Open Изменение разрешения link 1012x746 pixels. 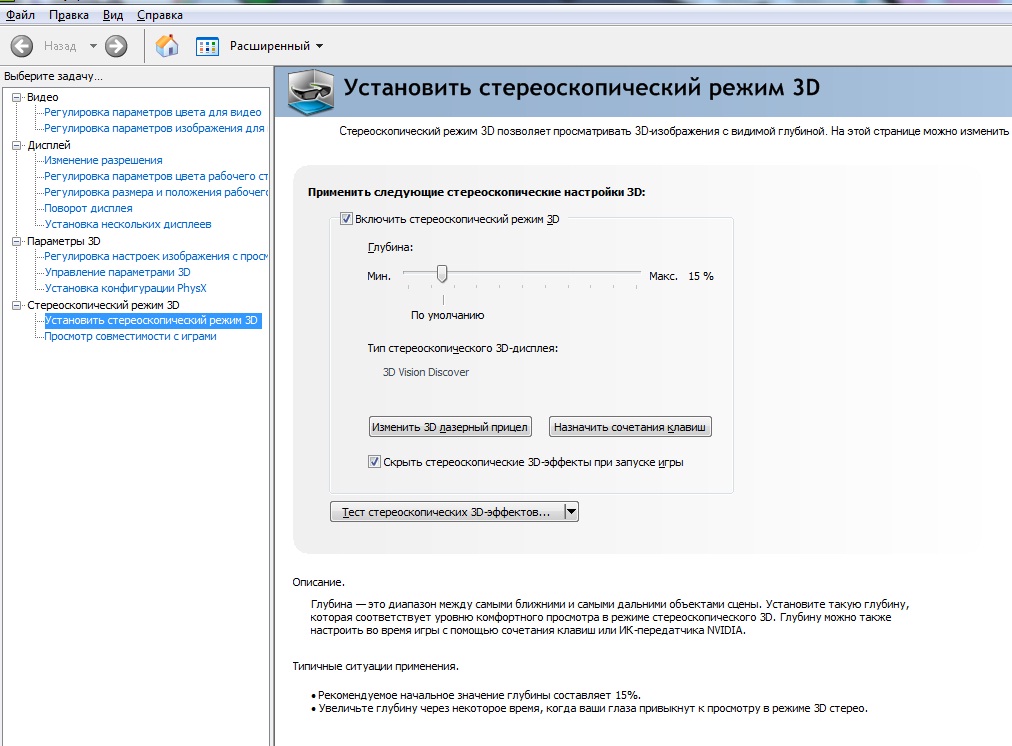coord(103,160)
